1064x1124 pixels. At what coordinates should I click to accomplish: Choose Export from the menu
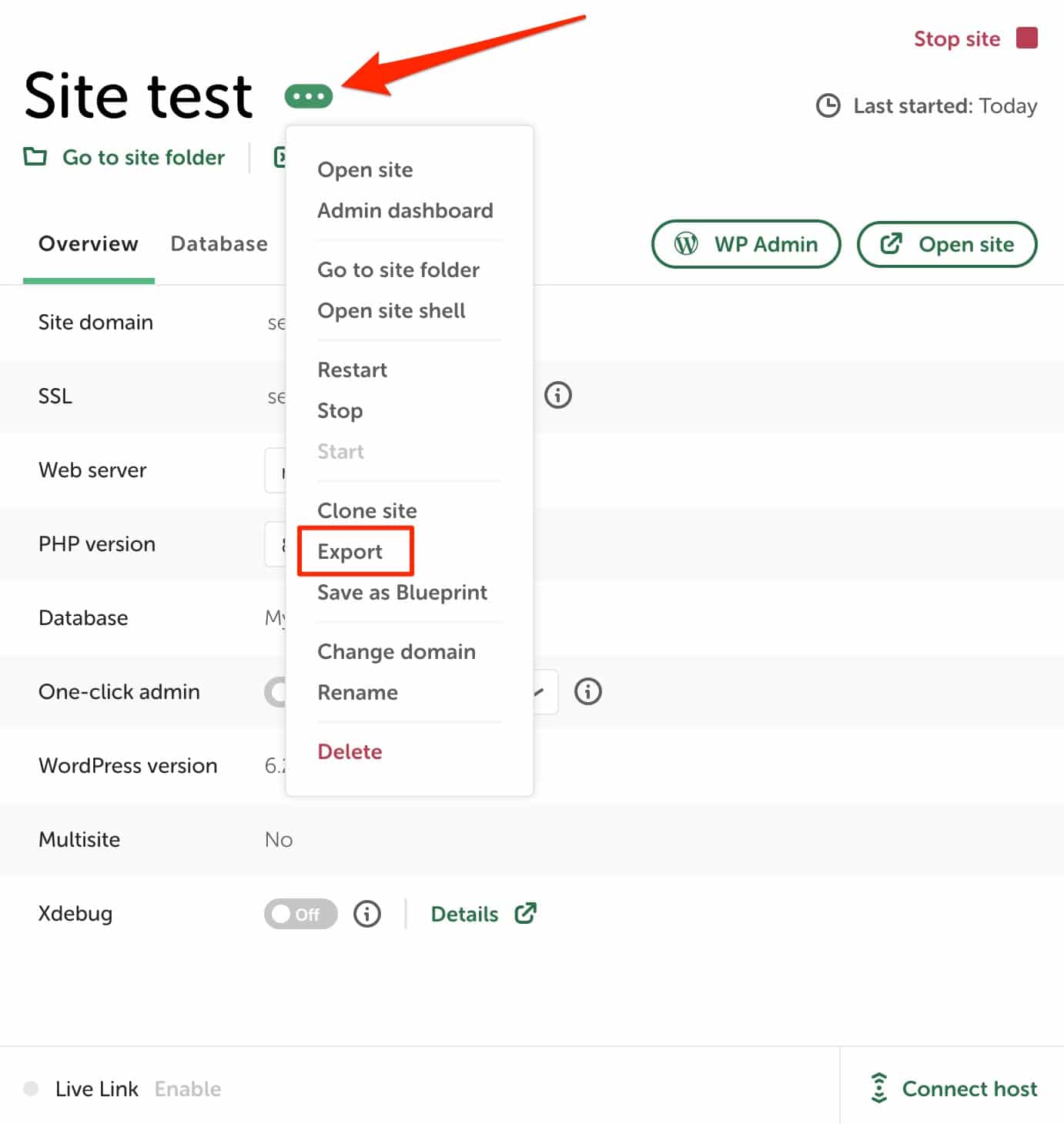350,551
